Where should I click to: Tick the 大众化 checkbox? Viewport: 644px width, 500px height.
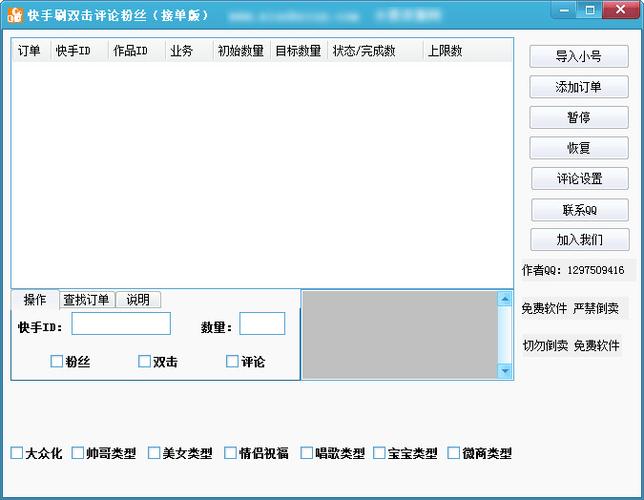[17, 453]
